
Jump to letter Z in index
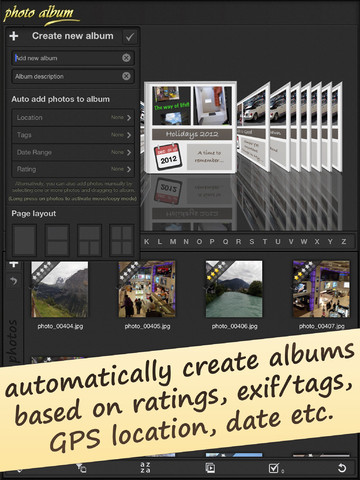(344, 242)
